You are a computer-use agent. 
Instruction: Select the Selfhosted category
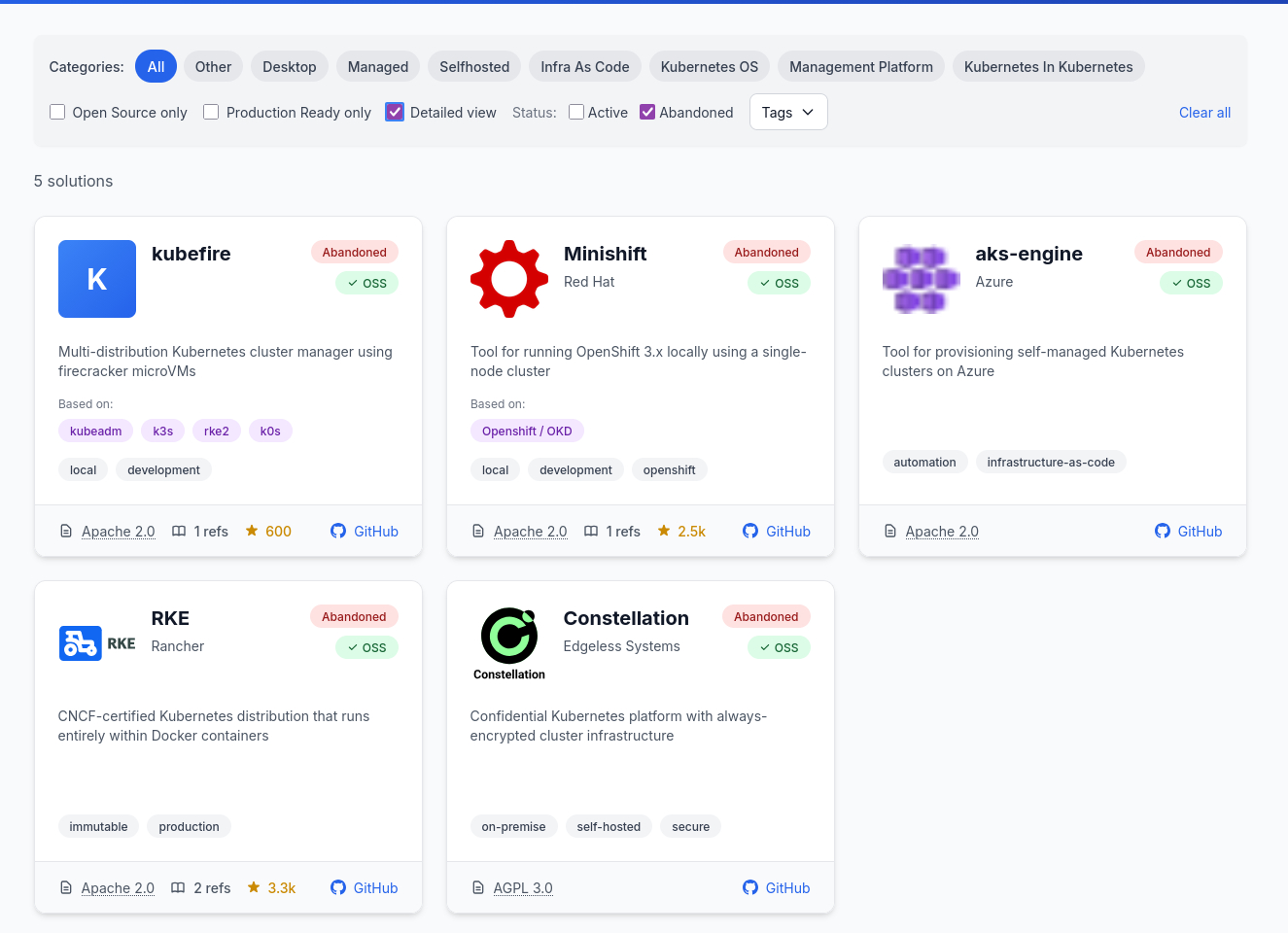(474, 67)
